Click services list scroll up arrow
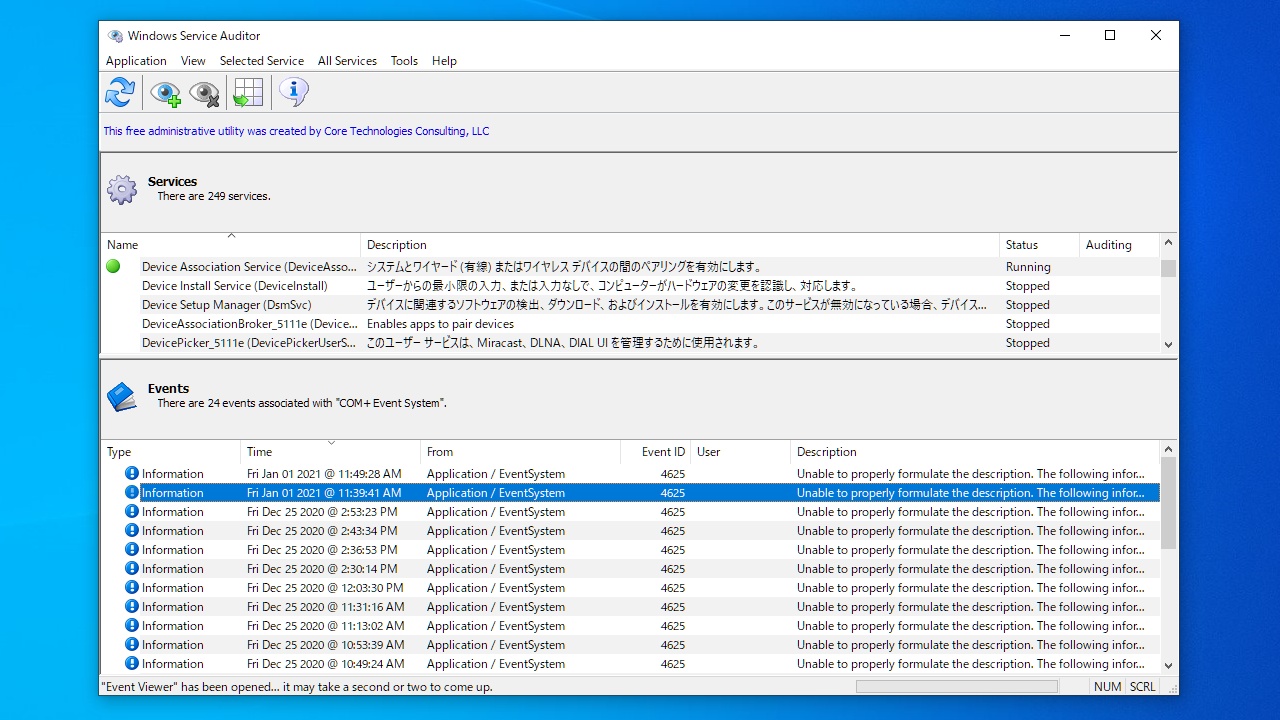The image size is (1280, 720). 1168,243
